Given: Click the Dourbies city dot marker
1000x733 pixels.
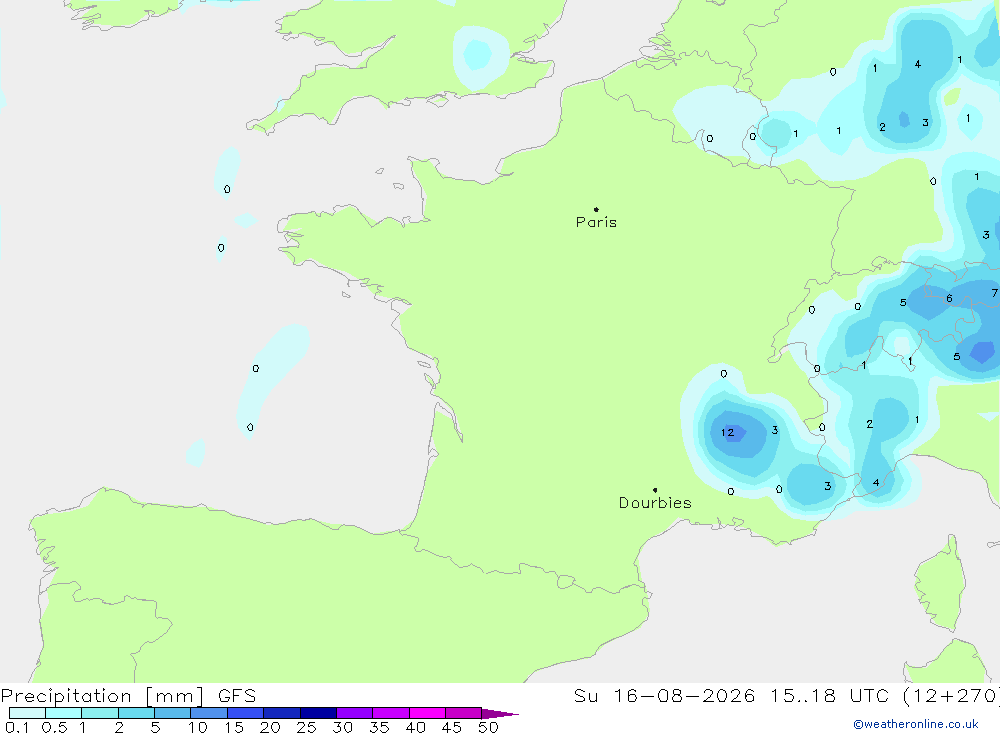Looking at the screenshot, I should (655, 490).
